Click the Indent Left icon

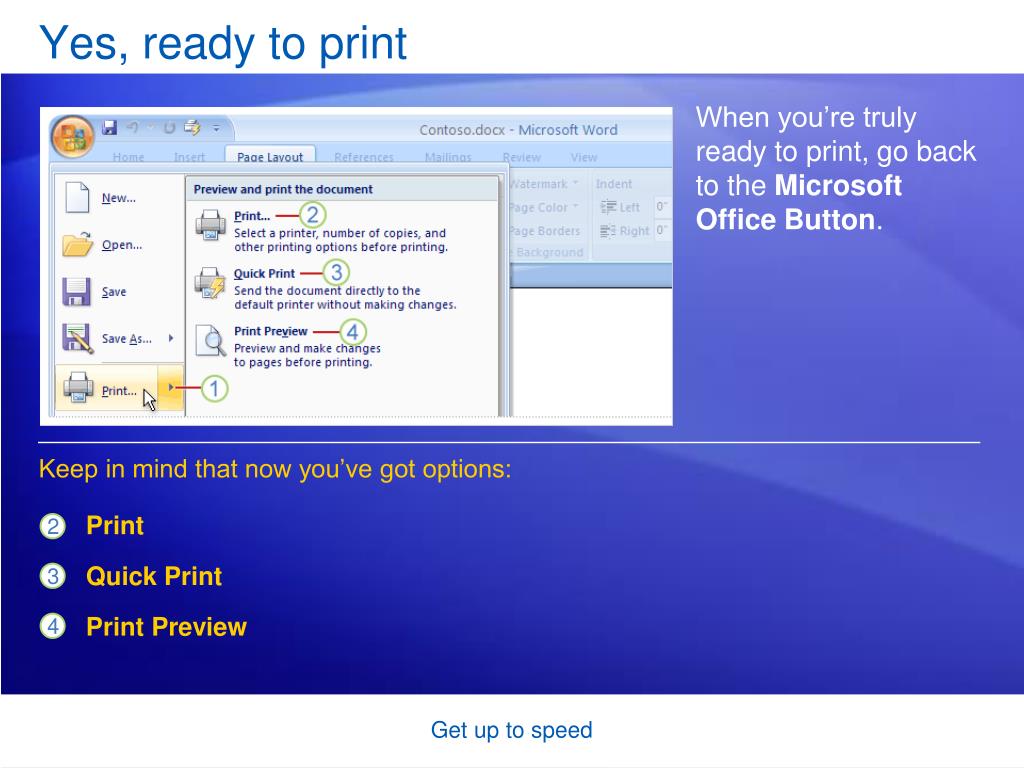608,207
